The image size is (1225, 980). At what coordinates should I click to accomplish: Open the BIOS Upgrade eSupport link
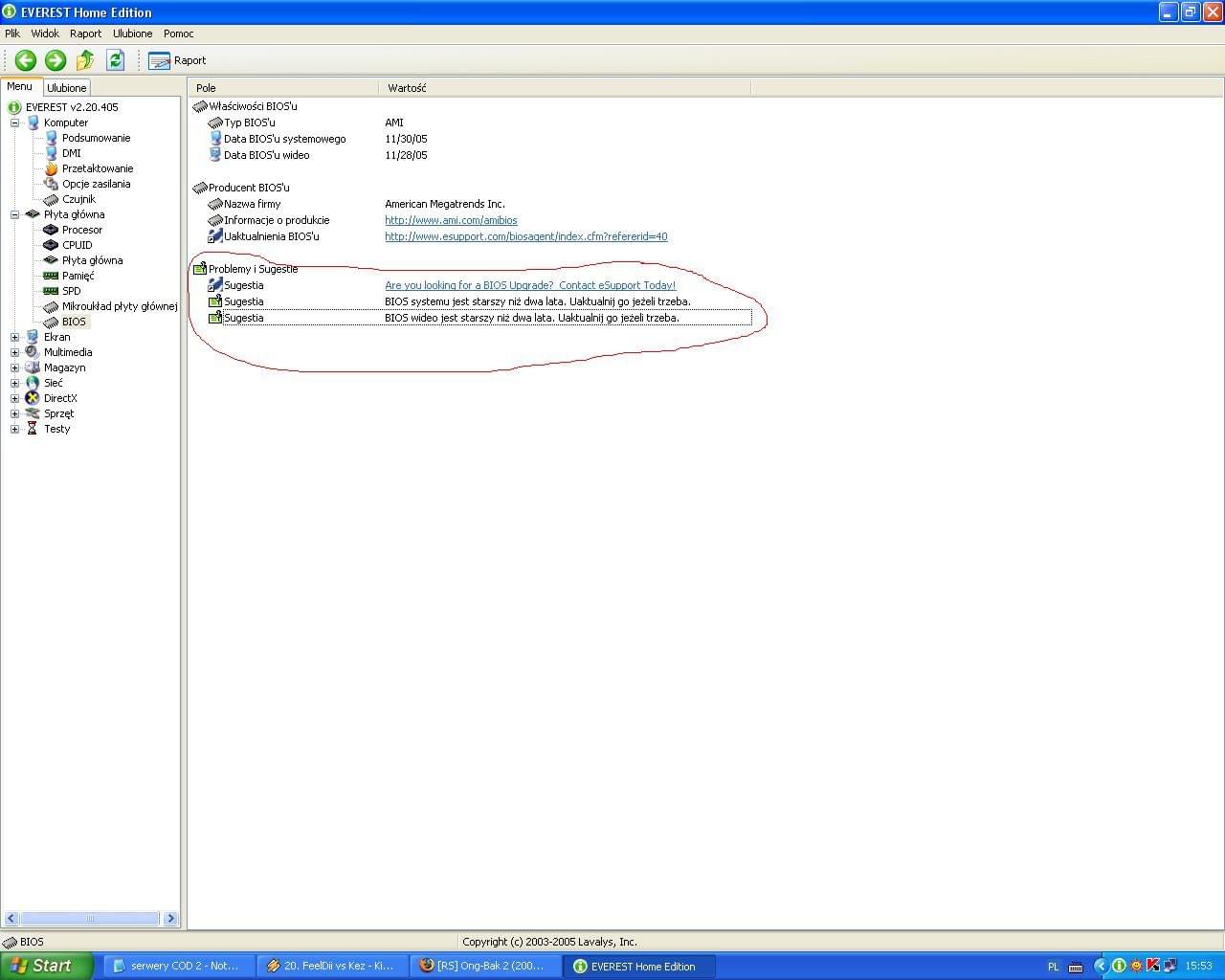pyautogui.click(x=530, y=285)
